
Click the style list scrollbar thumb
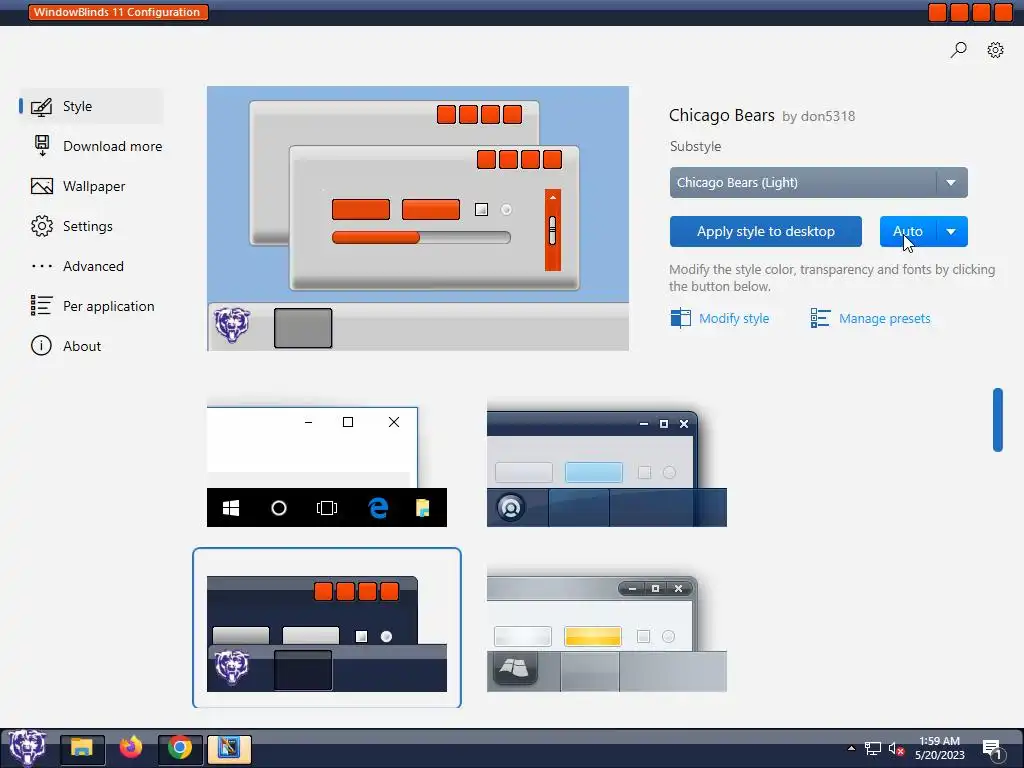[997, 420]
